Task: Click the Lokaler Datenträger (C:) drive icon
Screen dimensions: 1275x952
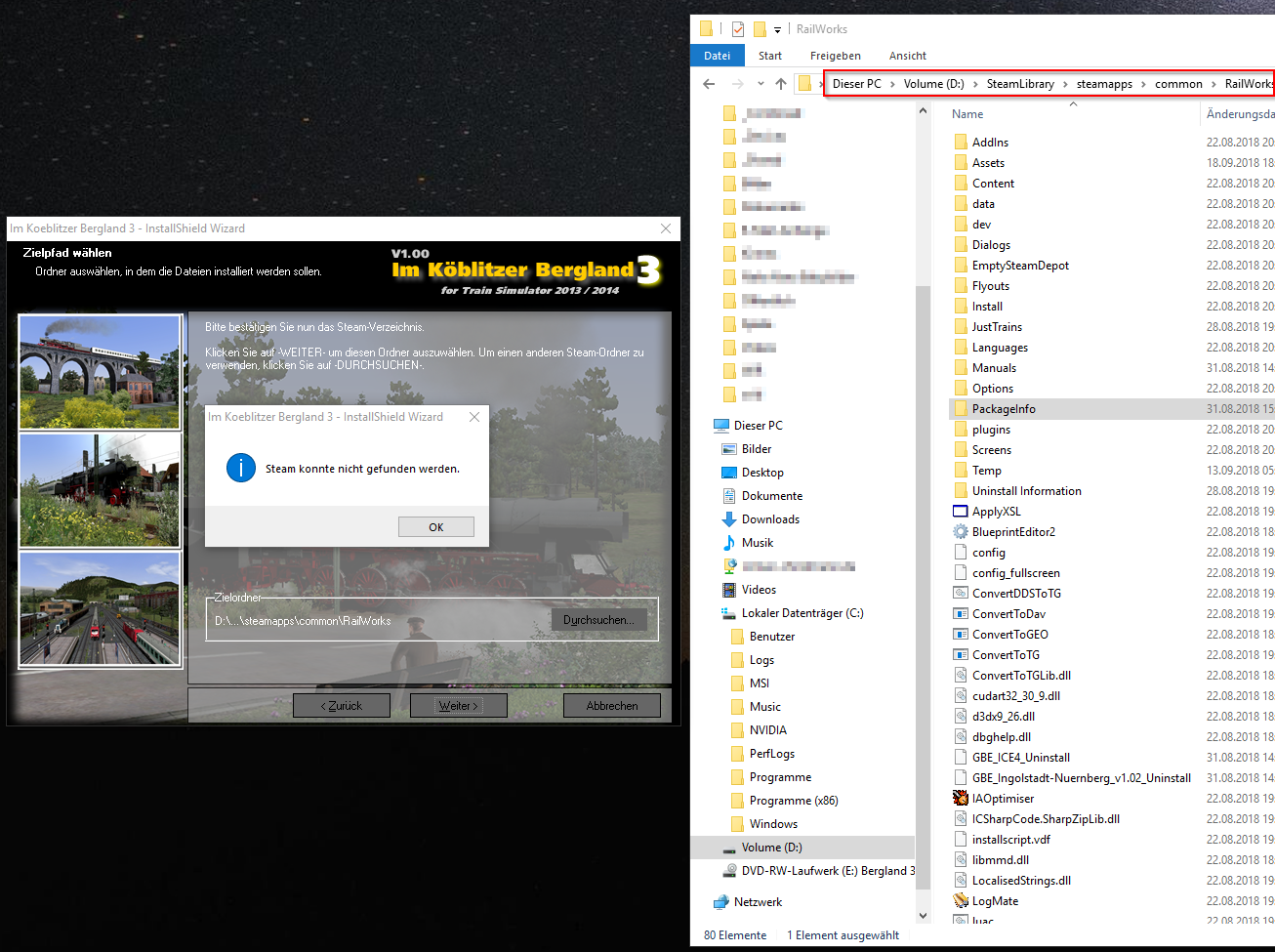Action: (x=728, y=613)
